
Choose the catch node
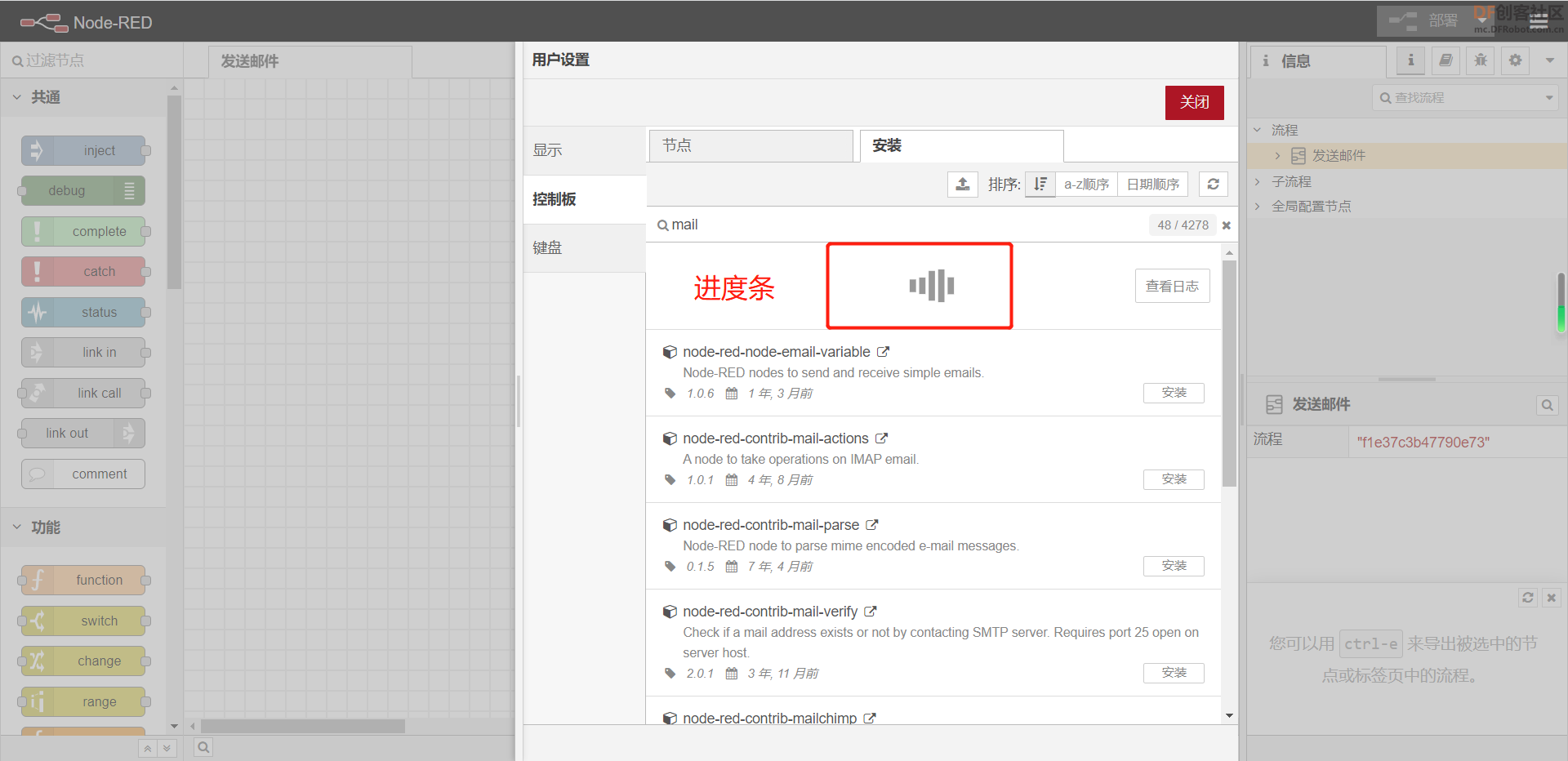point(83,271)
